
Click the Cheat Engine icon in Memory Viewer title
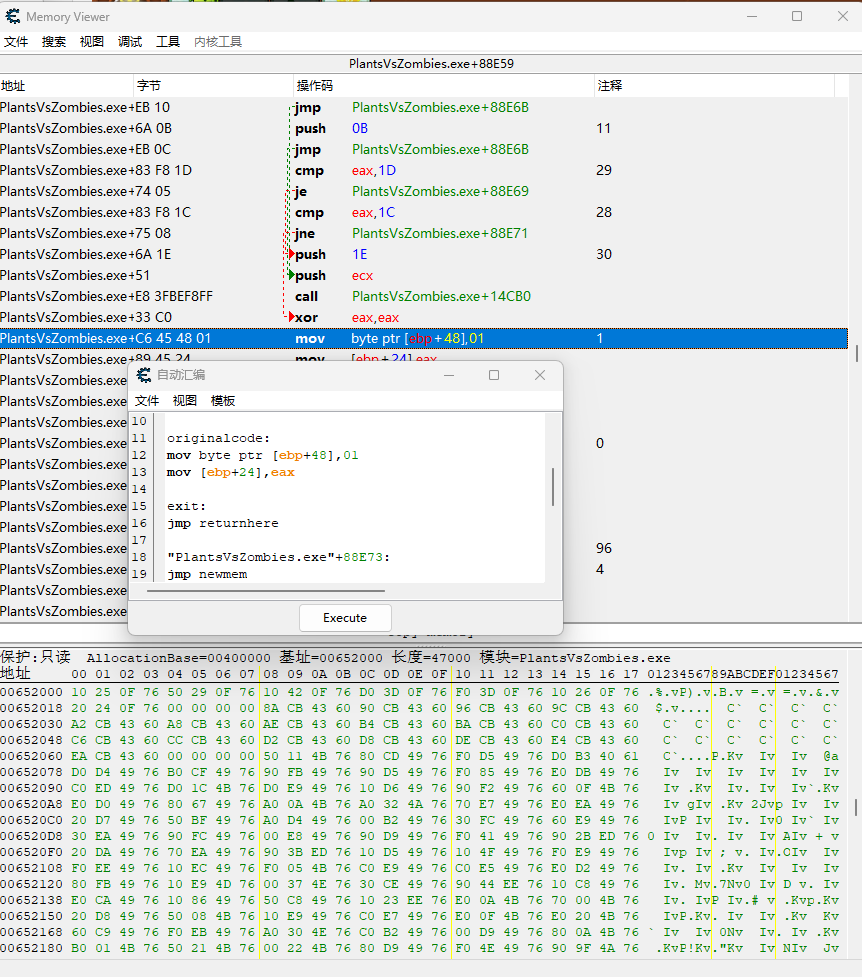click(x=12, y=17)
